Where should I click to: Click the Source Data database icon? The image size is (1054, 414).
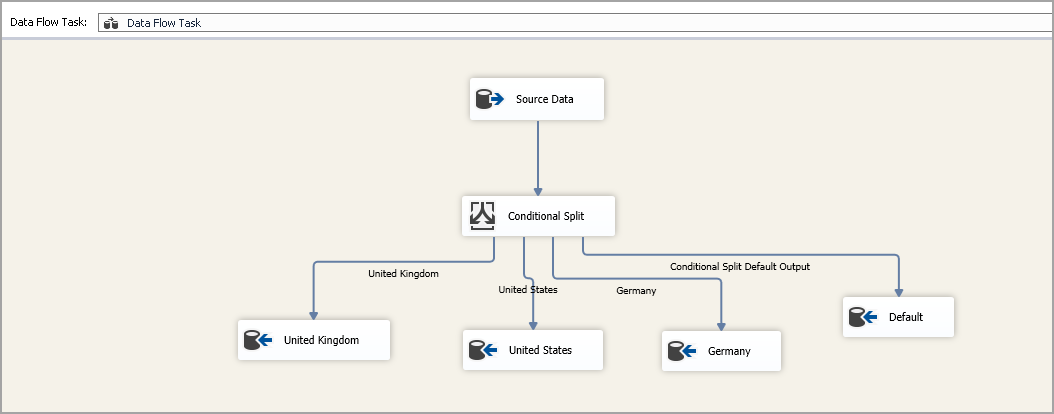coord(490,99)
